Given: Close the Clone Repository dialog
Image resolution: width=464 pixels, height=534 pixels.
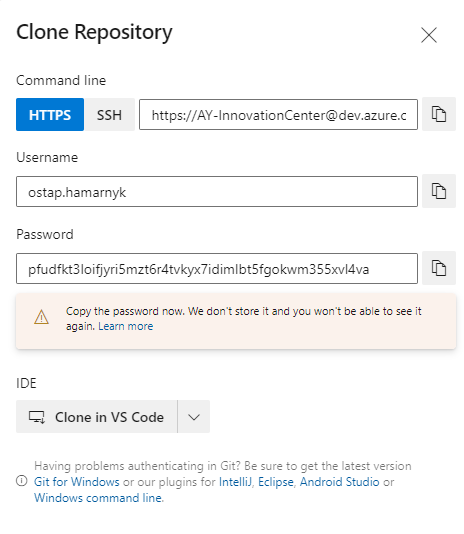Looking at the screenshot, I should tap(429, 35).
